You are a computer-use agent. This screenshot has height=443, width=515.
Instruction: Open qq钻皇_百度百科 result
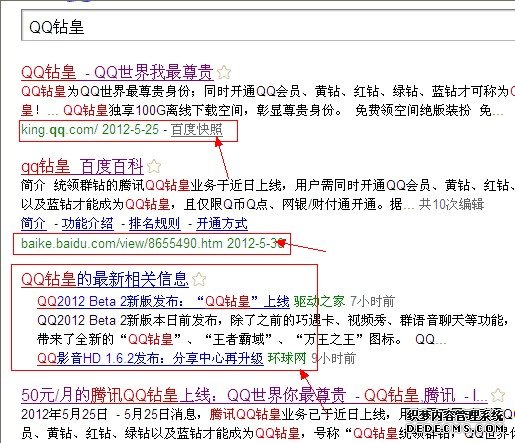coord(82,166)
